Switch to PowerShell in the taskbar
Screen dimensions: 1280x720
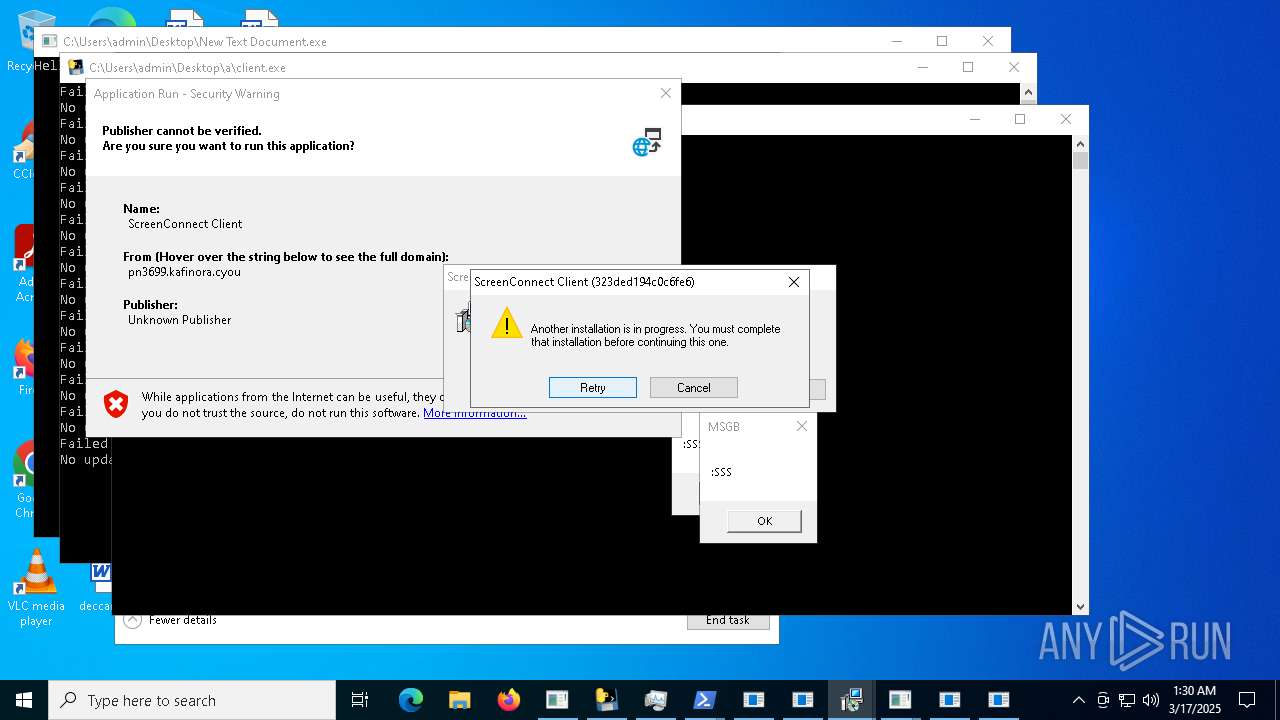pyautogui.click(x=704, y=700)
